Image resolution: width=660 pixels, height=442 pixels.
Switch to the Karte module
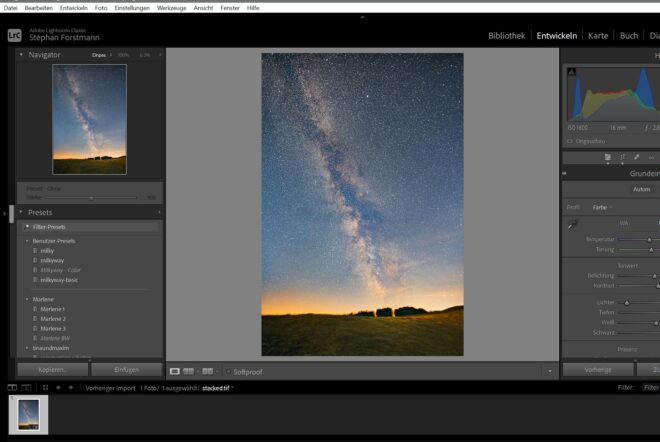[x=598, y=36]
